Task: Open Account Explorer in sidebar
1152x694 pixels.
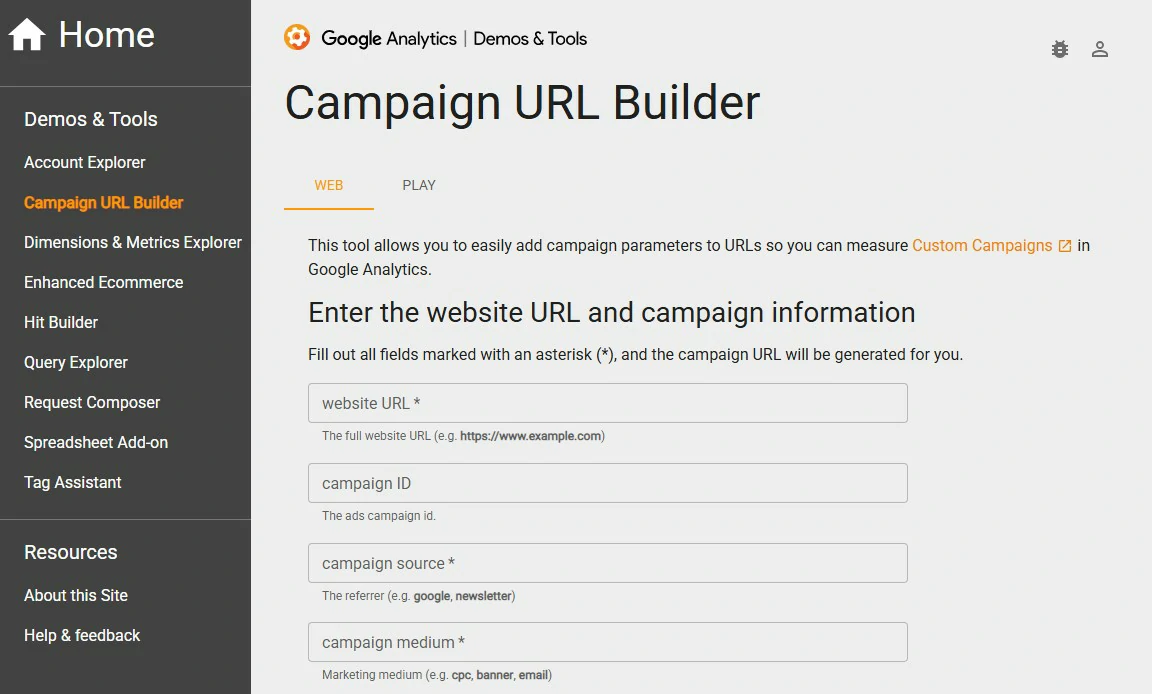Action: (x=85, y=162)
